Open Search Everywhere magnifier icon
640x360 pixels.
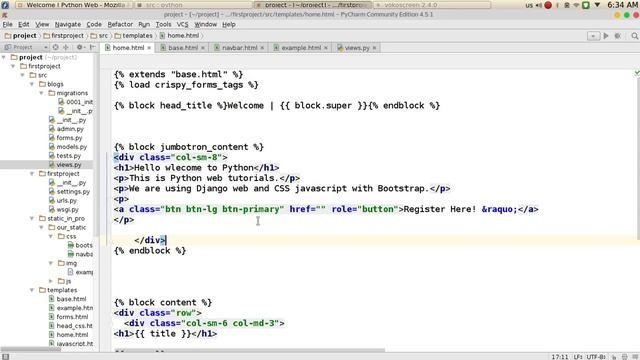click(x=634, y=36)
